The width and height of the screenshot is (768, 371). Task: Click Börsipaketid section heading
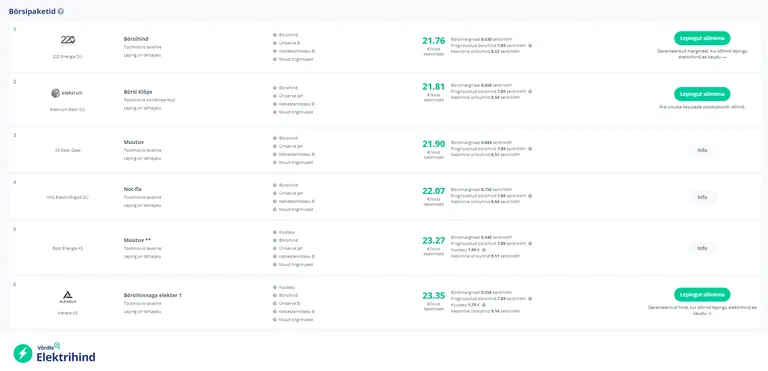pyautogui.click(x=32, y=11)
